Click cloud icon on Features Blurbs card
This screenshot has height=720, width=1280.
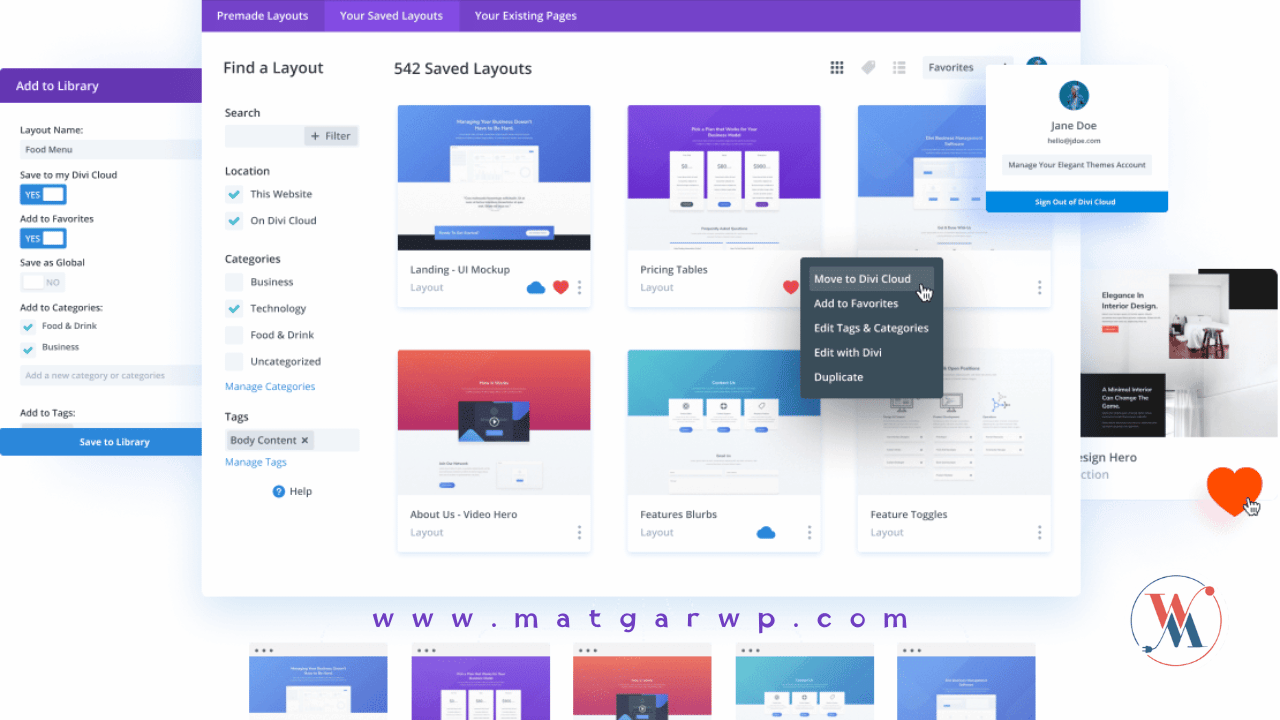[766, 533]
